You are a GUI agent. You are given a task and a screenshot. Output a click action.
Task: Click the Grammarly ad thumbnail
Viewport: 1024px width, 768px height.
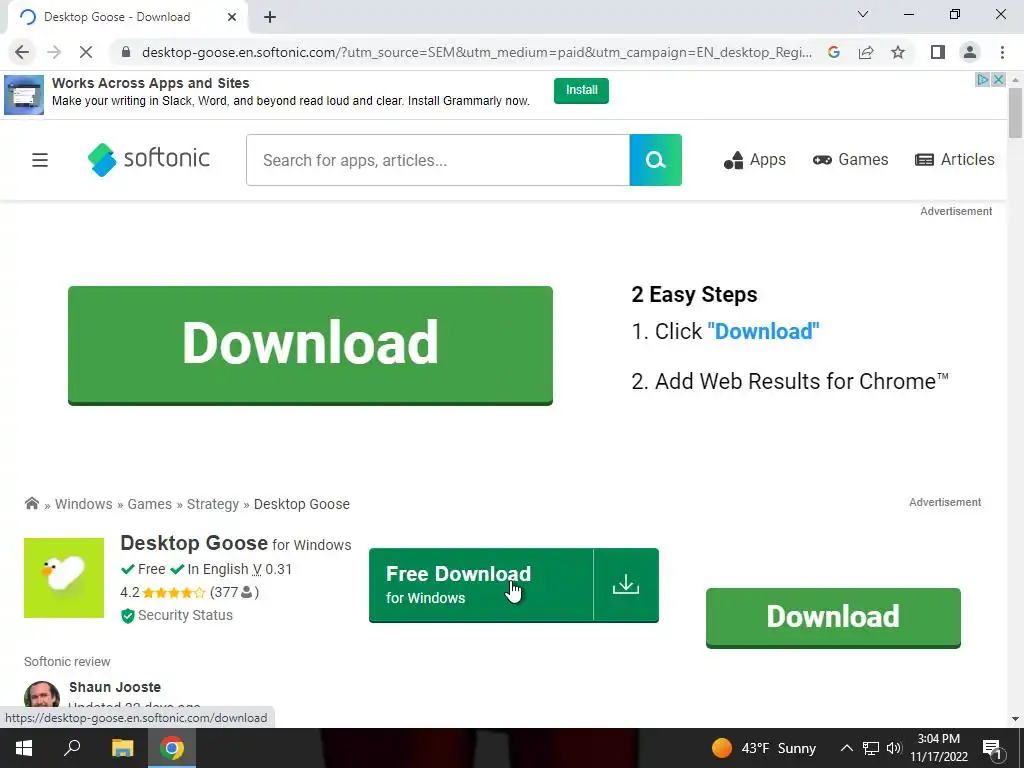pos(24,95)
